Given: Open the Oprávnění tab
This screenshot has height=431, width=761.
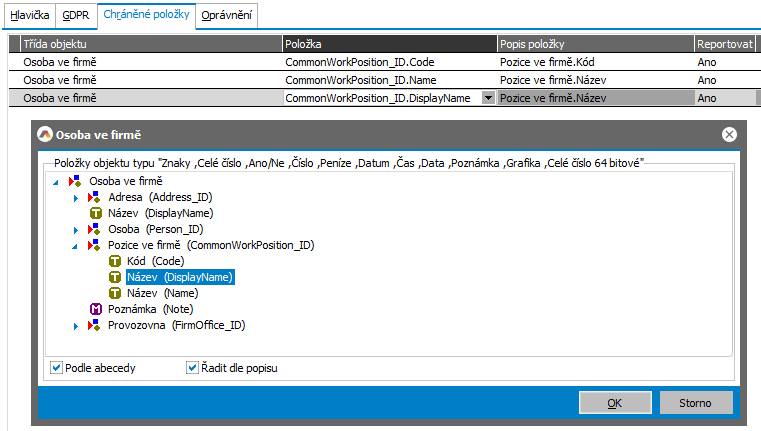Looking at the screenshot, I should coord(226,15).
